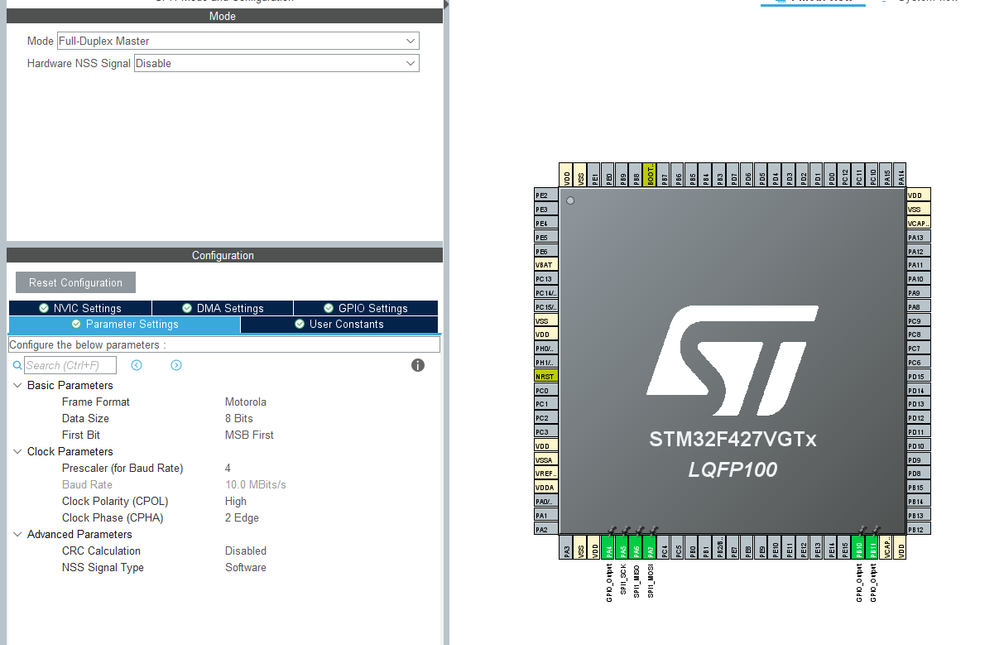Click pin PE1 on top row
999x645 pixels.
(594, 175)
